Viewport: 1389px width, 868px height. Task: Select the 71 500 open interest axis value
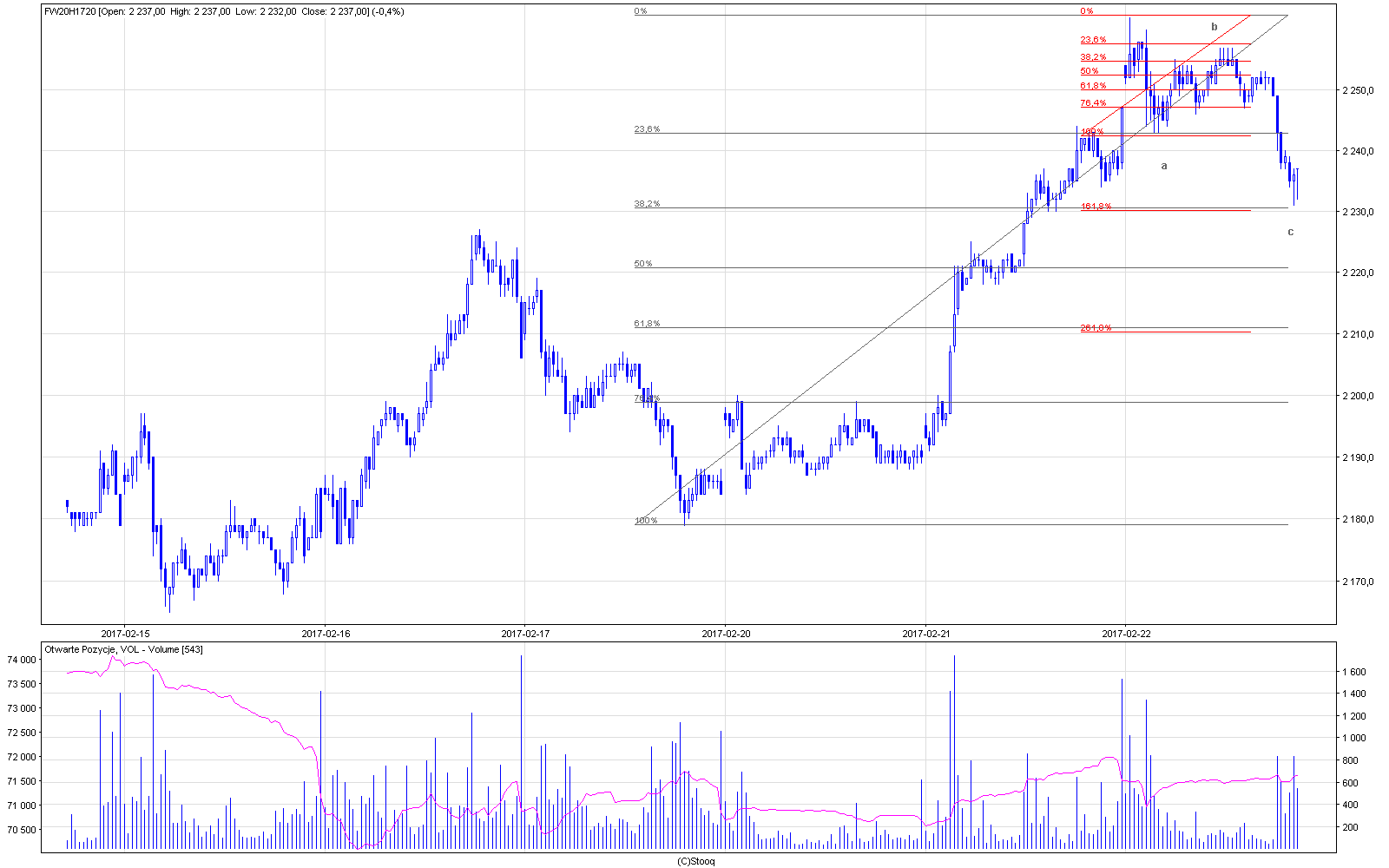click(x=21, y=781)
